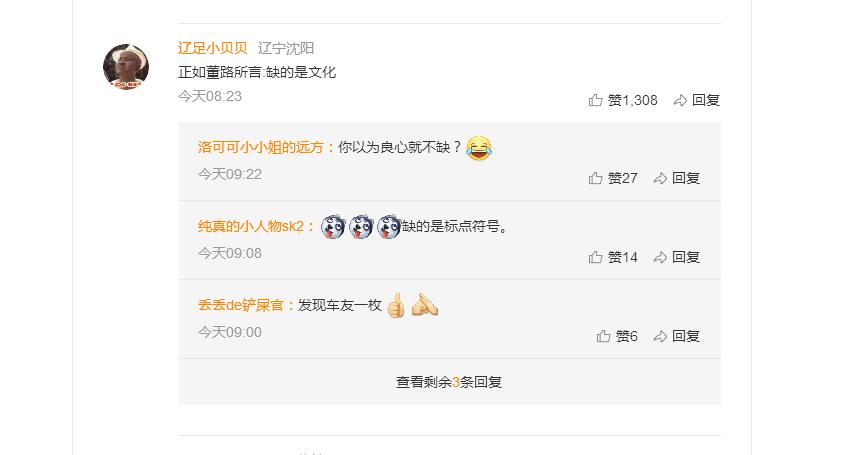Click the reply arrow next to 赞14
Screen dimensions: 854x455
tap(660, 257)
